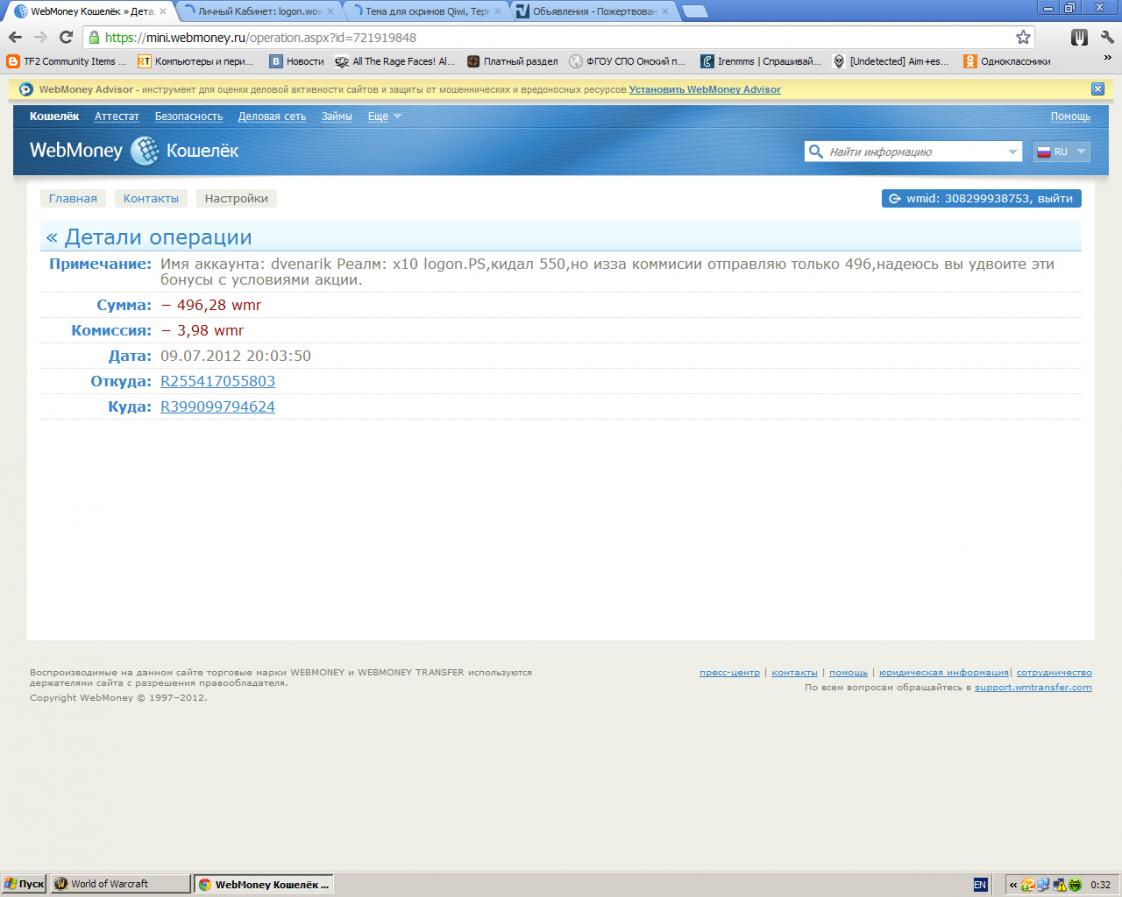Click sender wallet link R255417055803
This screenshot has height=897, width=1122.
[217, 381]
